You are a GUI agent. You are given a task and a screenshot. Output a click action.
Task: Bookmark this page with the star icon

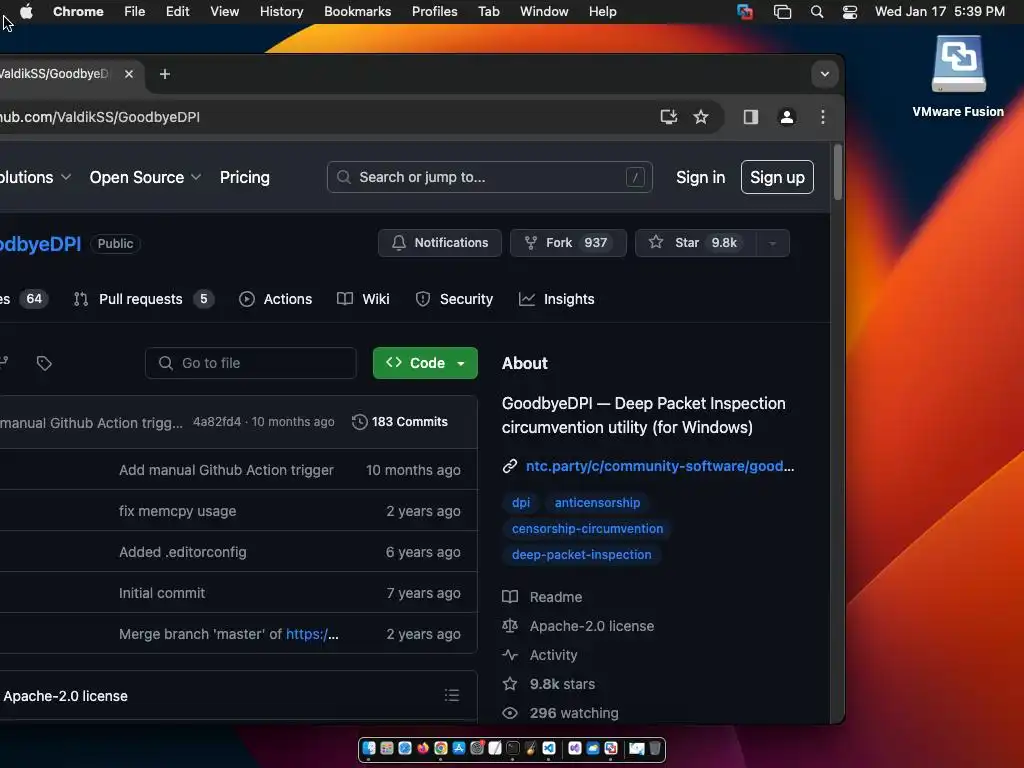pos(701,117)
